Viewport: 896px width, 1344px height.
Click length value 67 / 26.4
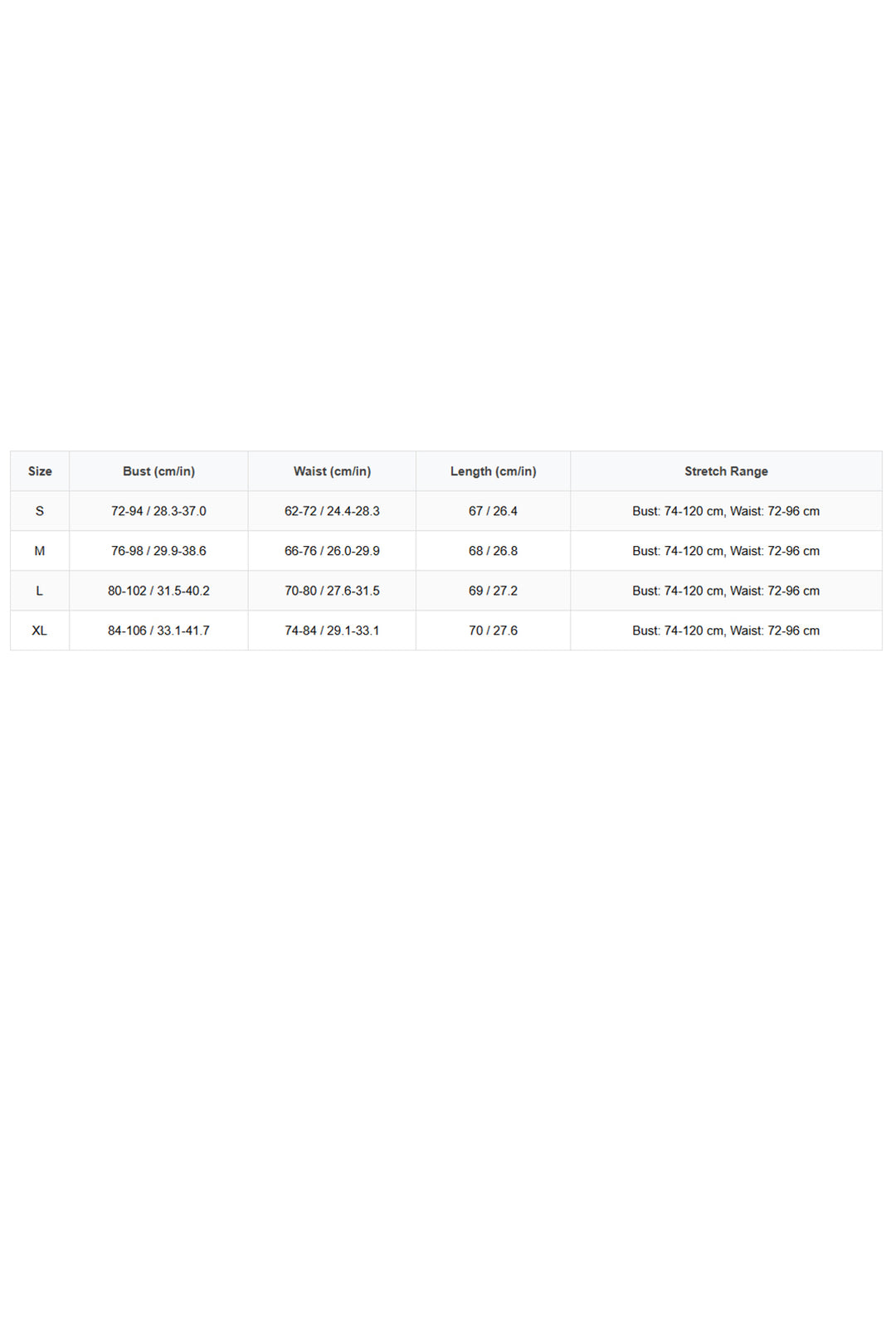tap(493, 511)
